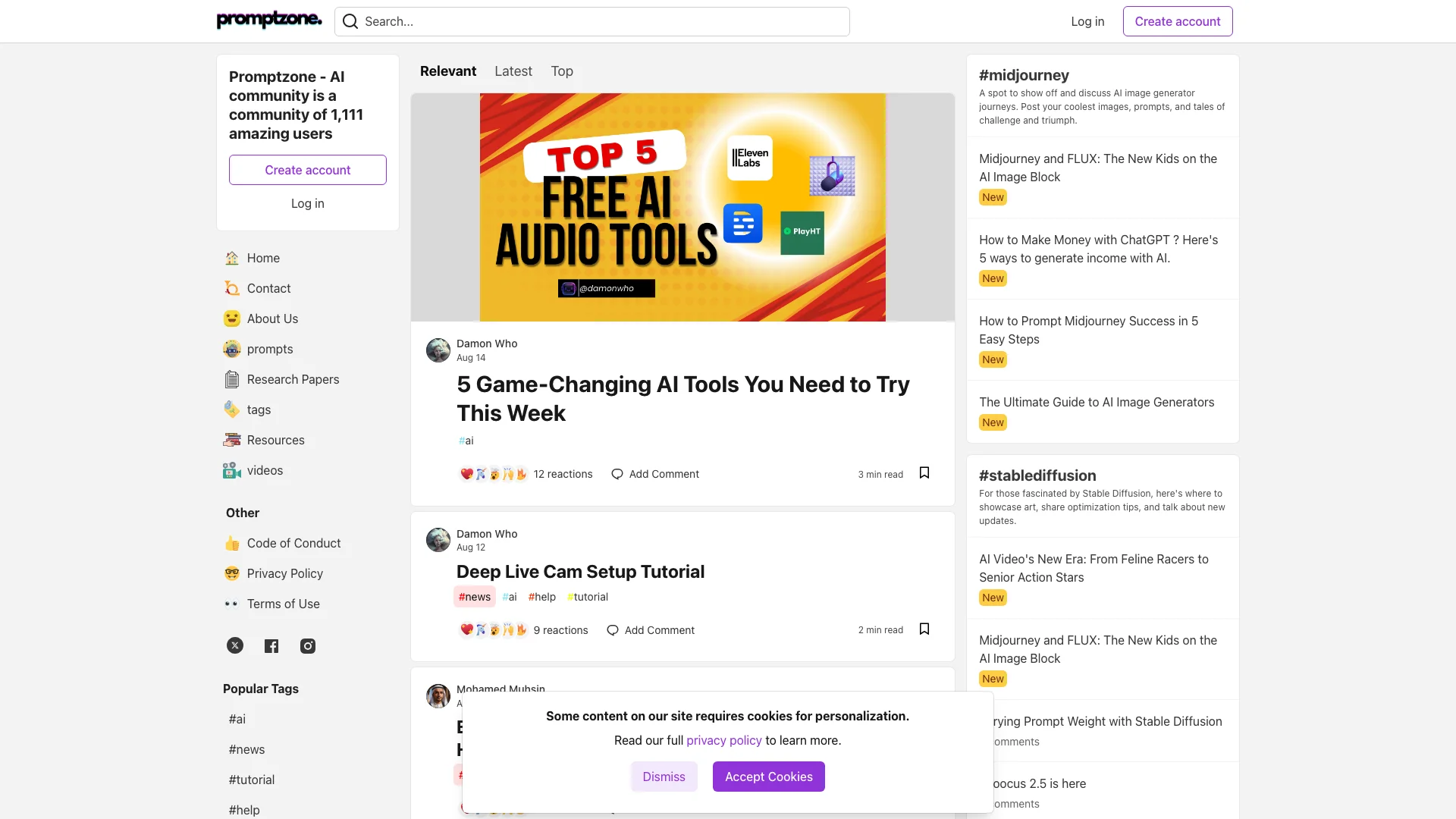Click Damon Who name on Aug 14 post
The width and height of the screenshot is (1456, 819).
pyautogui.click(x=487, y=344)
